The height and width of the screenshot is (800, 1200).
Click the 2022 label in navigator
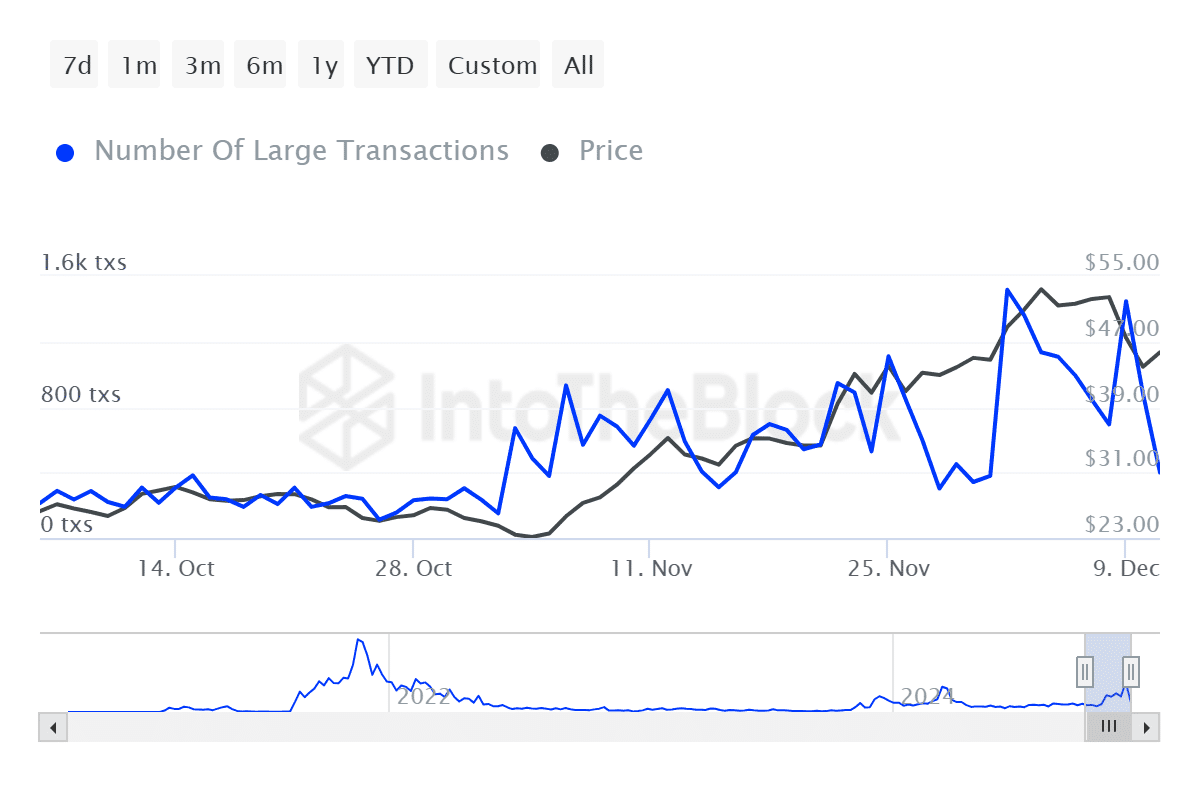point(423,696)
